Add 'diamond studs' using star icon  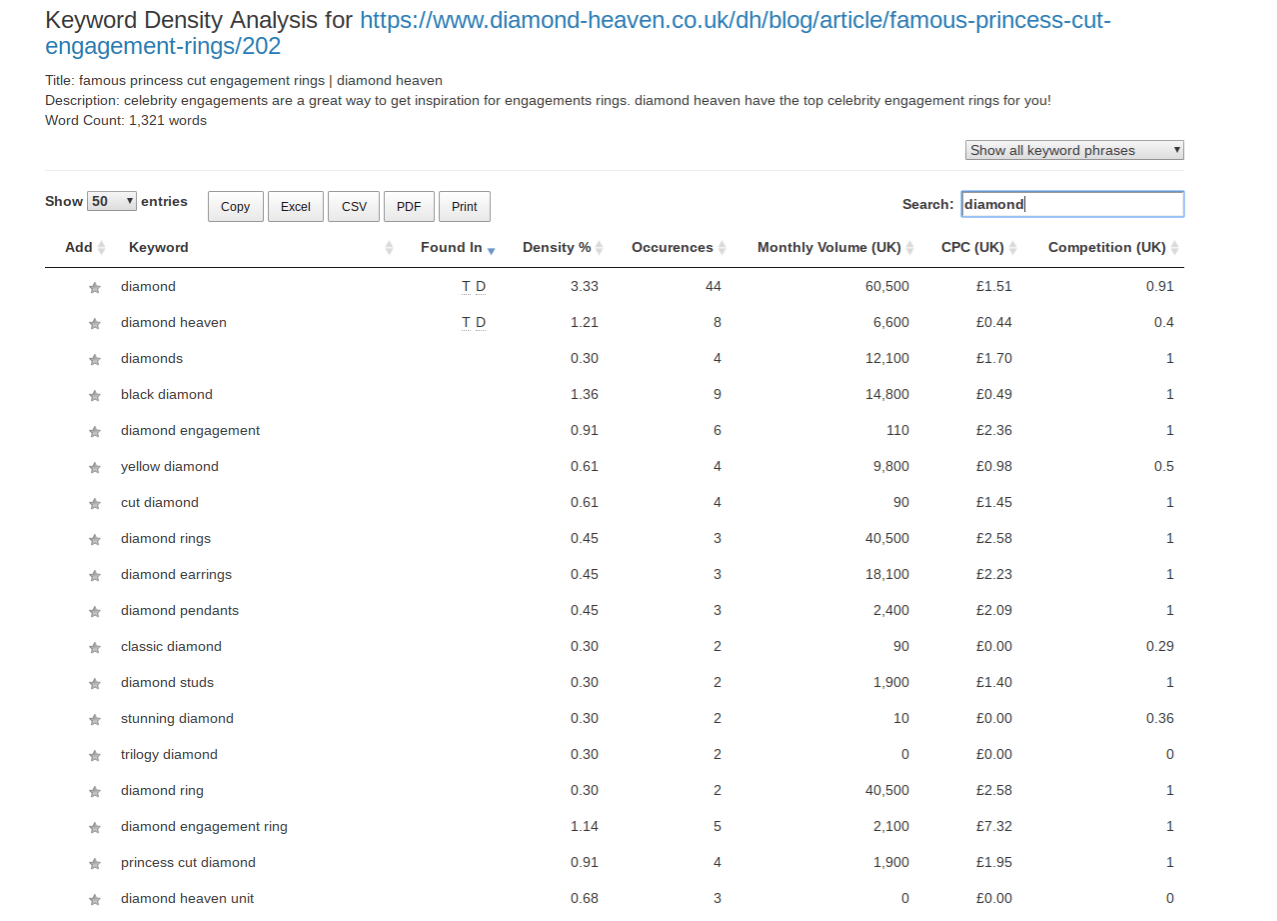(95, 684)
